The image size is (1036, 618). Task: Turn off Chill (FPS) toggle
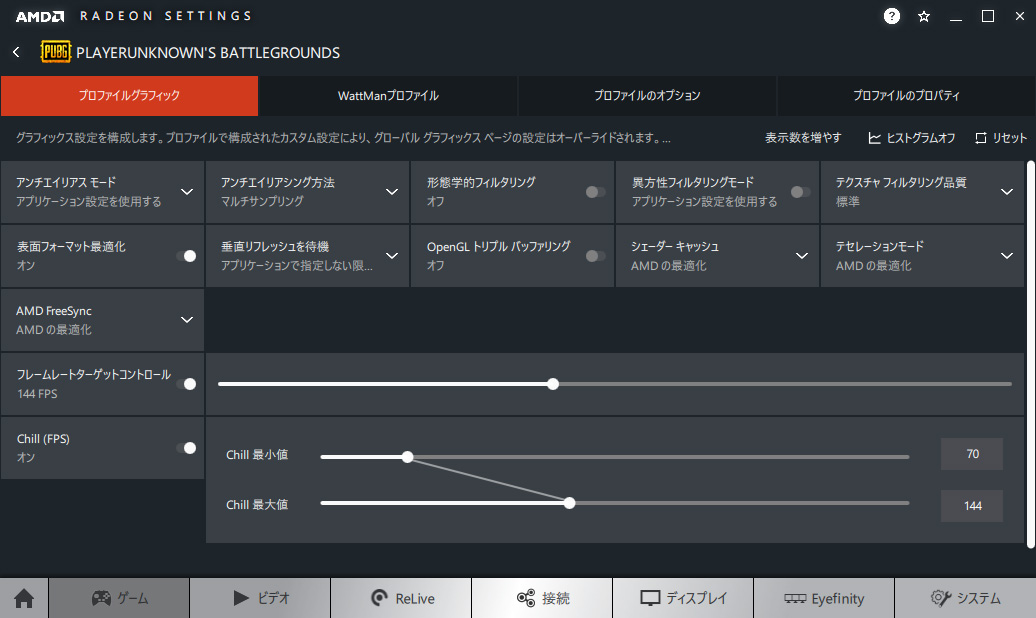pyautogui.click(x=186, y=448)
